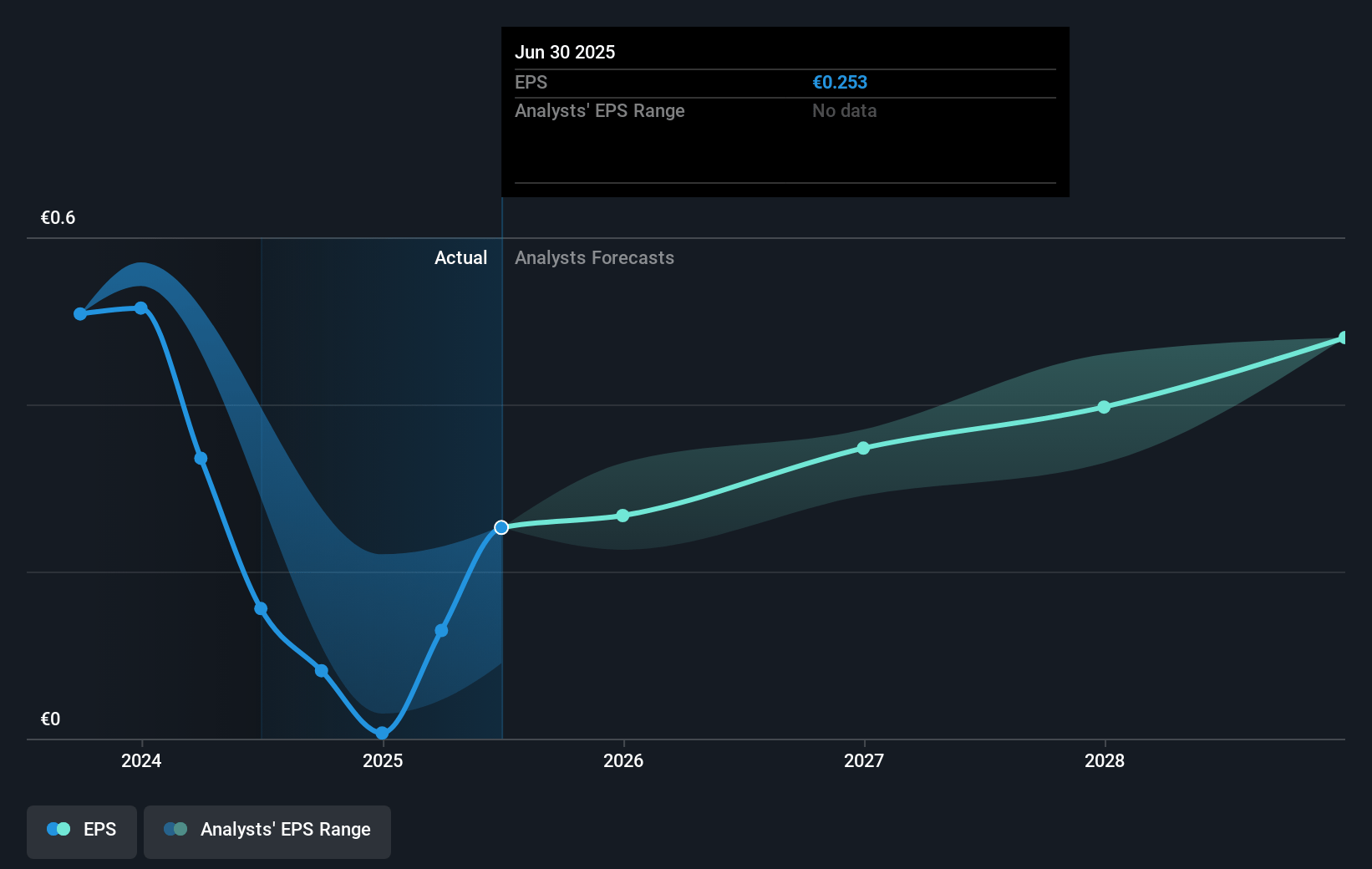Click the €0.6 y-axis label
This screenshot has height=869, width=1372.
pyautogui.click(x=58, y=218)
